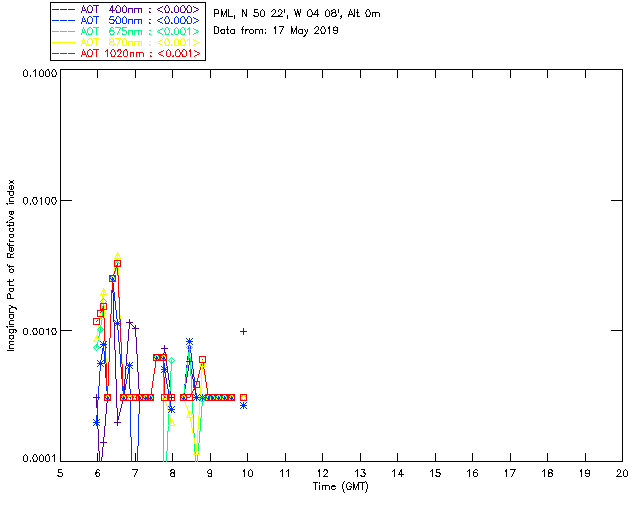Click the AOT 675nm legend entry
This screenshot has width=640, height=512.
[x=126, y=31]
